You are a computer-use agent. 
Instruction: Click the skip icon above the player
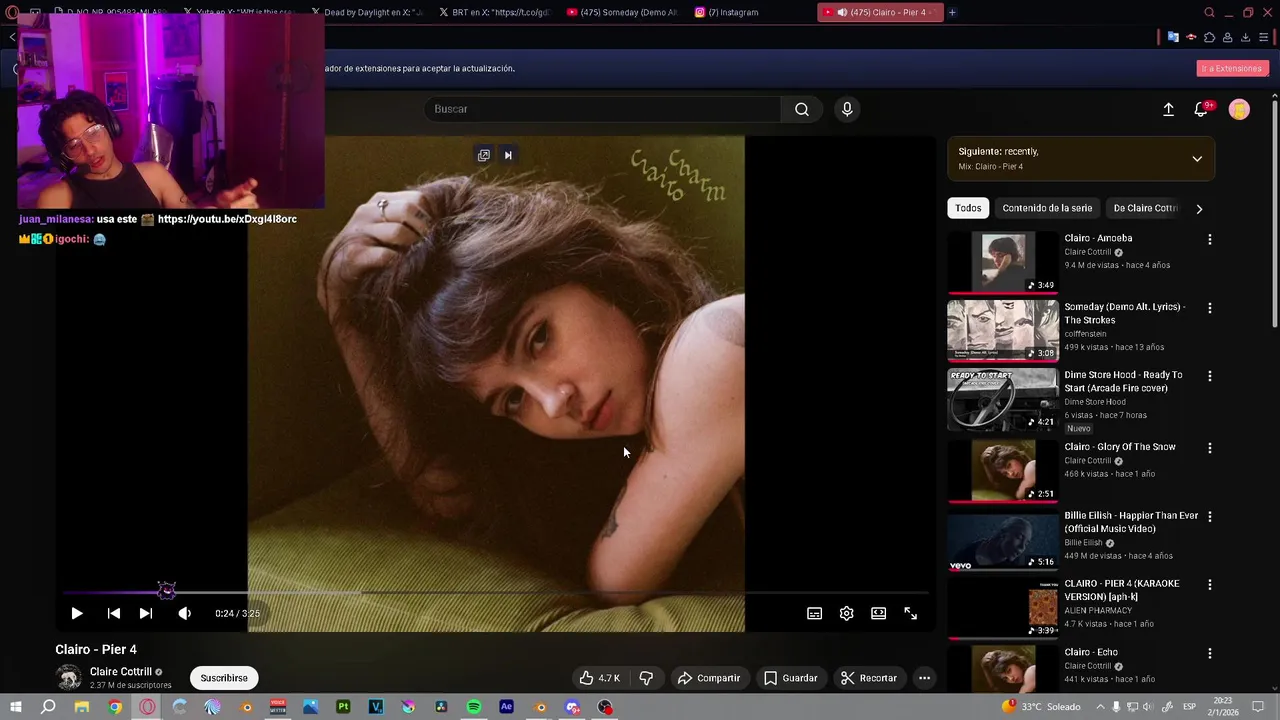tap(508, 155)
